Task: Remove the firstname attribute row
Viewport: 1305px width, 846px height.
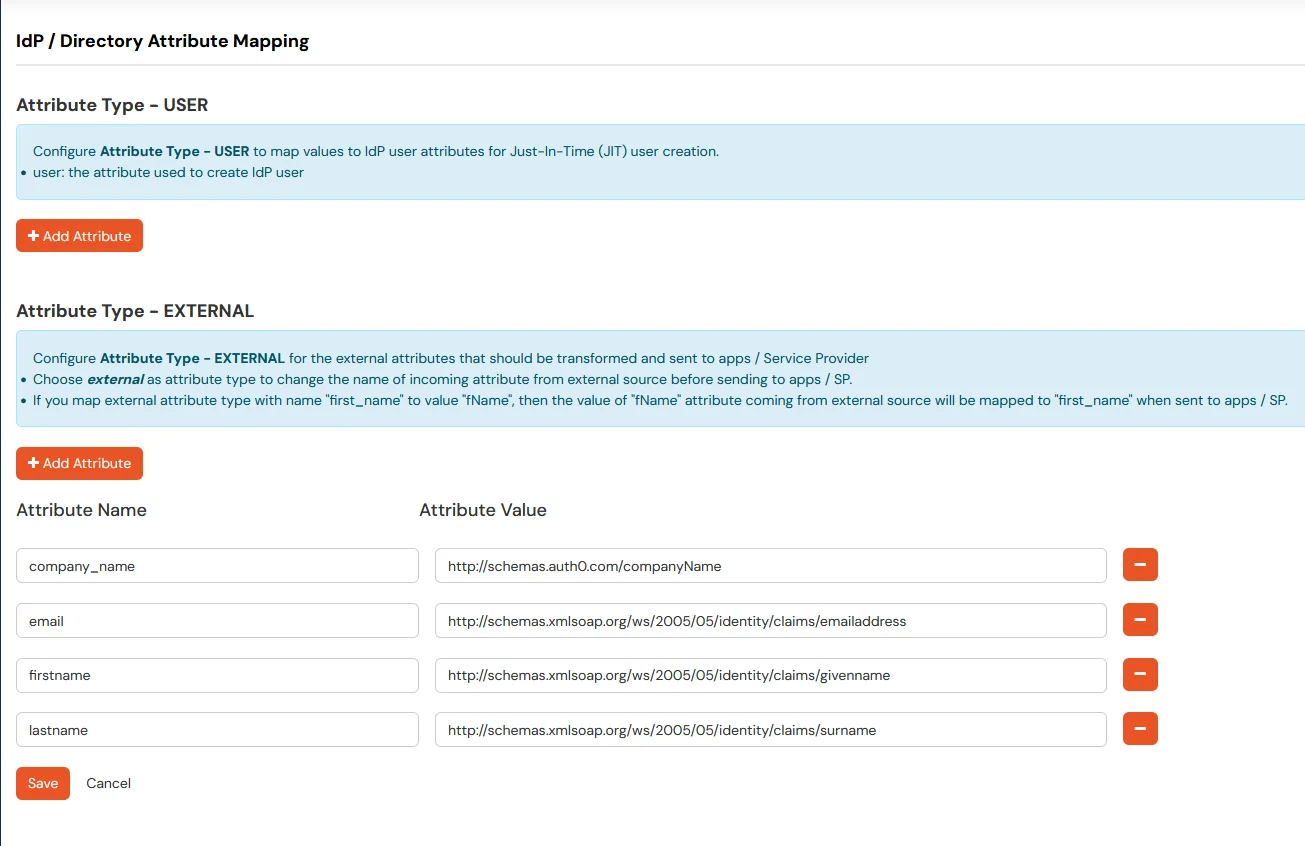Action: [1139, 674]
